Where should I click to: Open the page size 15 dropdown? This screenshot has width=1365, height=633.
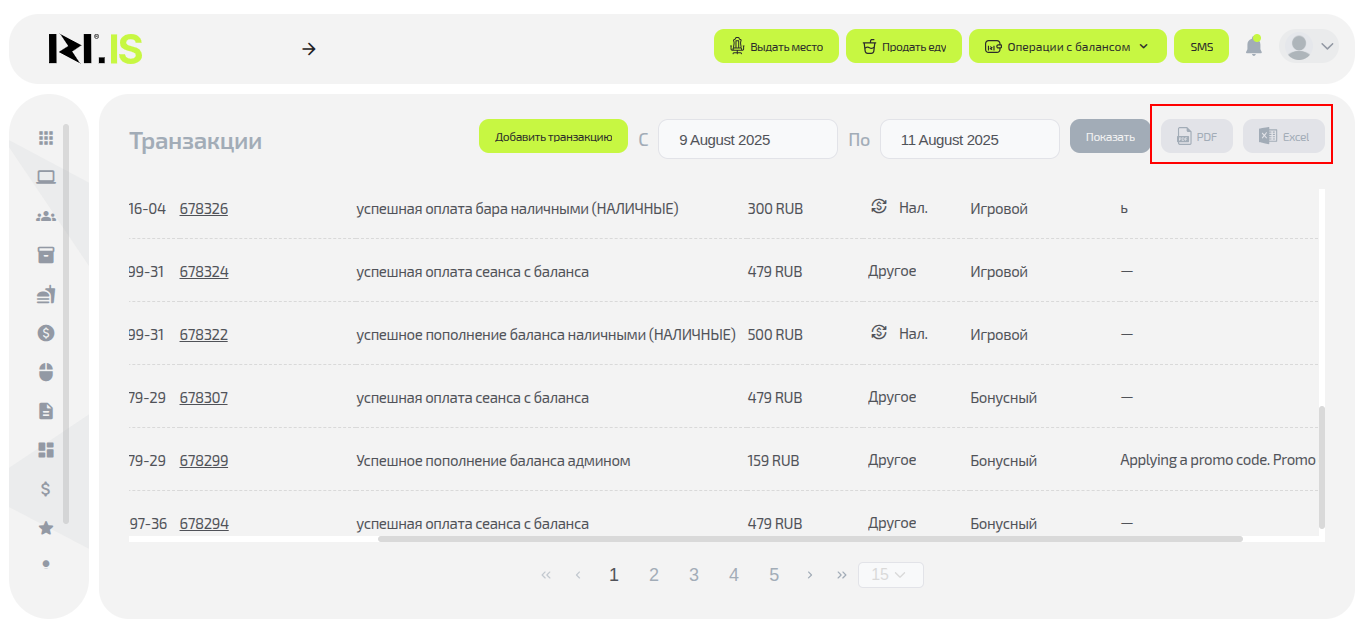[890, 575]
